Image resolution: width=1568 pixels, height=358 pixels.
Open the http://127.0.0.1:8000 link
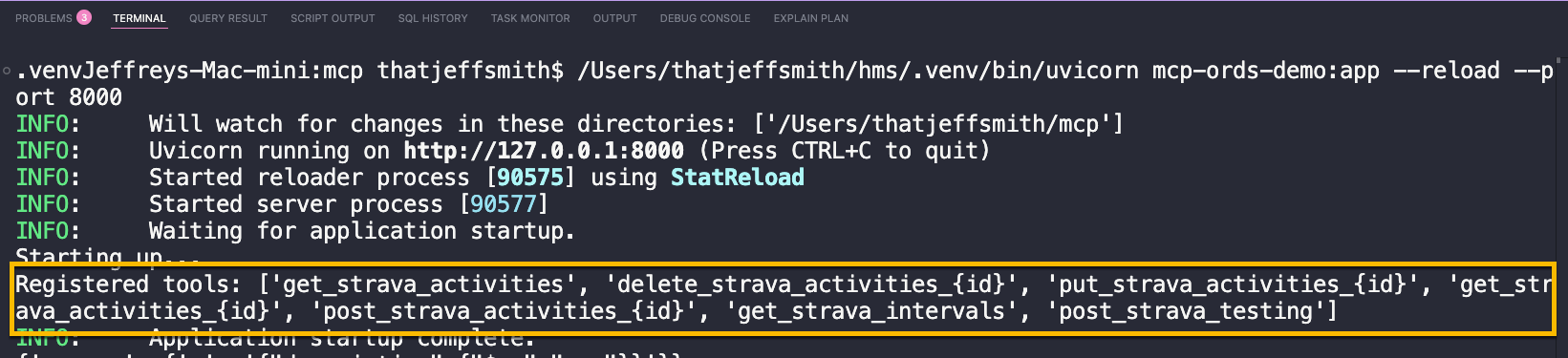(x=544, y=151)
